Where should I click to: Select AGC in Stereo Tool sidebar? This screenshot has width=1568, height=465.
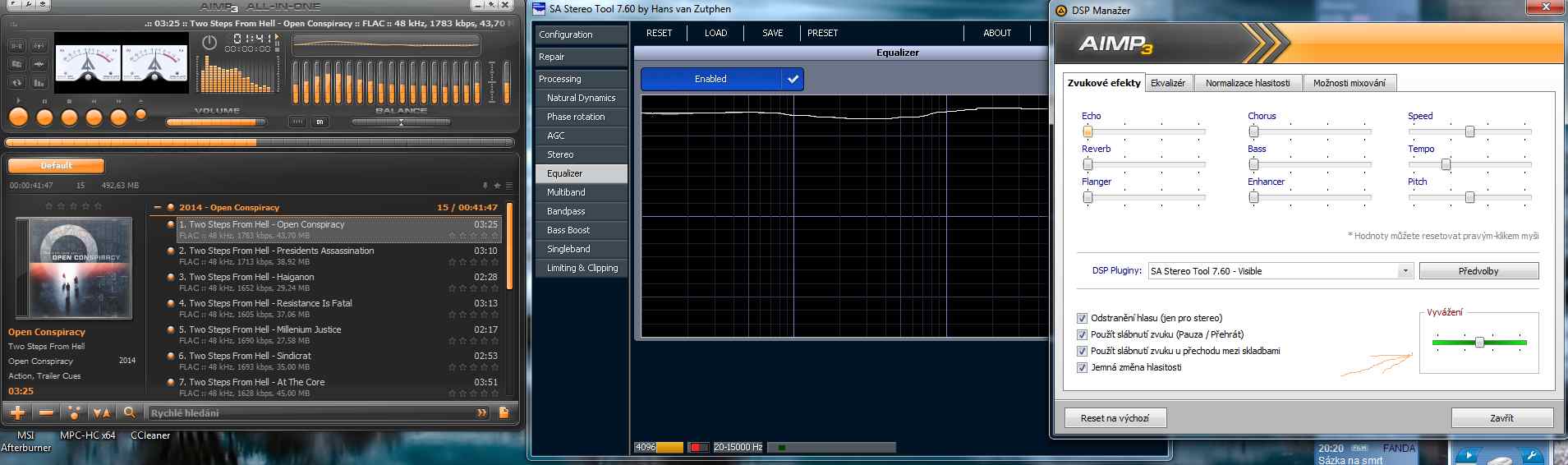(581, 136)
